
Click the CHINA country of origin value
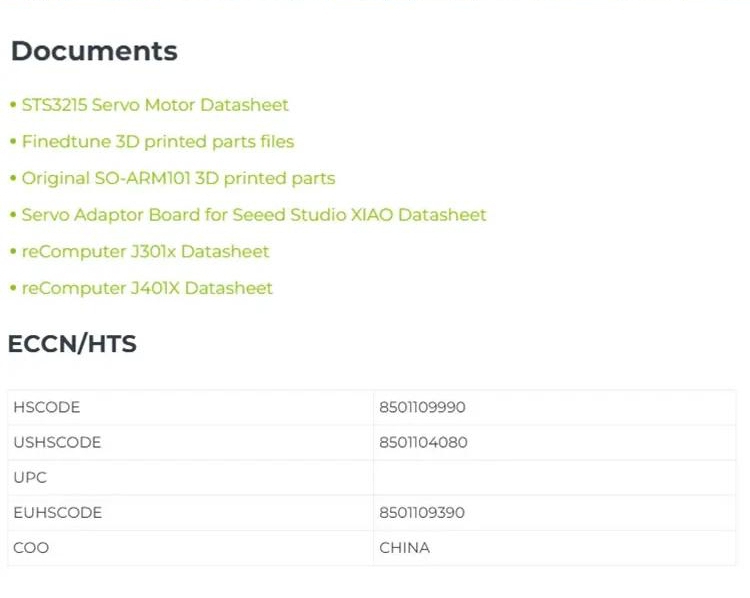(404, 548)
